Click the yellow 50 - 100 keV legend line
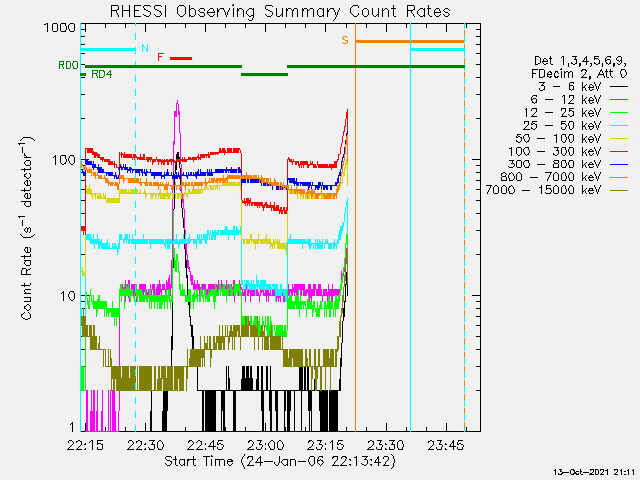 (x=619, y=139)
